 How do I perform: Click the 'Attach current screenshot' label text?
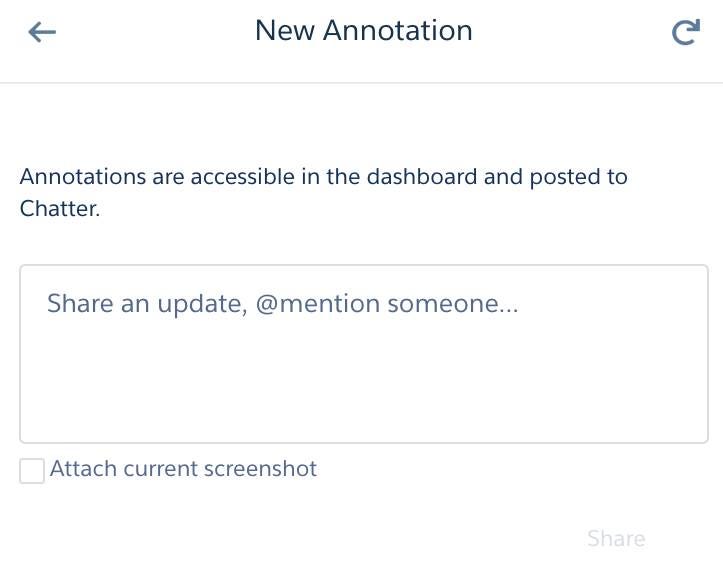[x=183, y=469]
